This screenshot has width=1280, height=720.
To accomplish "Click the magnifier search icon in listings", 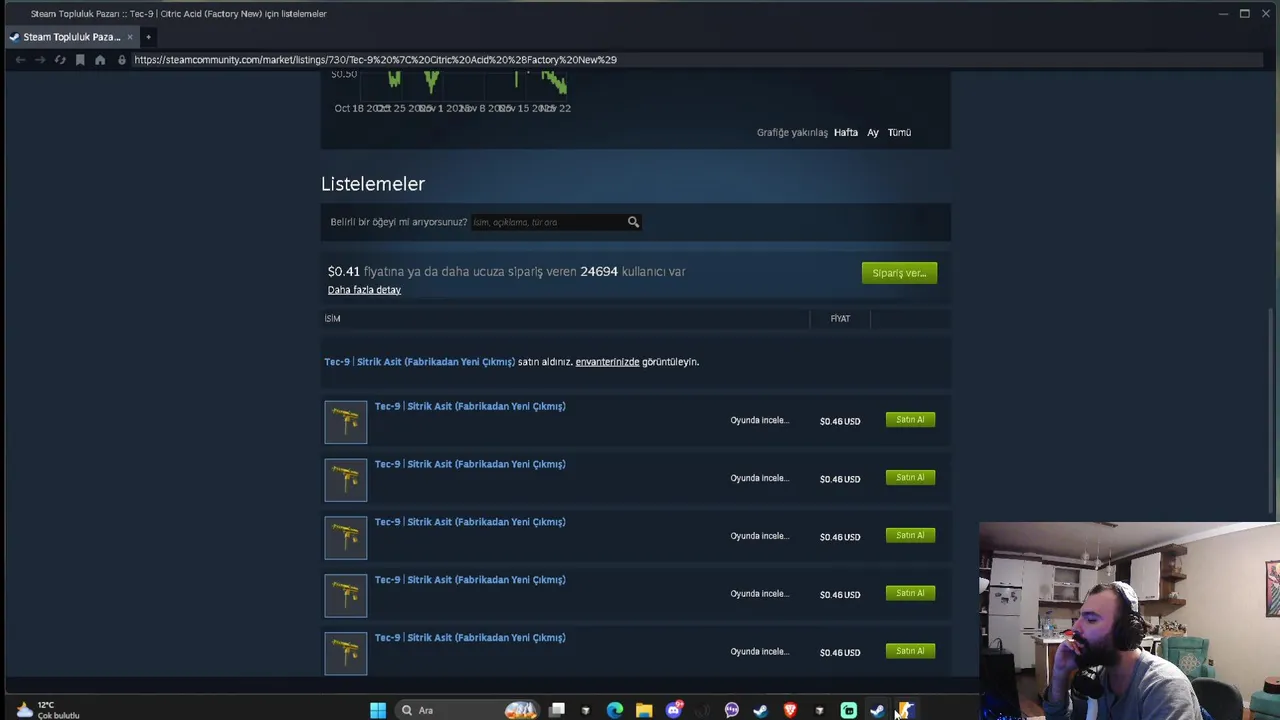I will (633, 222).
